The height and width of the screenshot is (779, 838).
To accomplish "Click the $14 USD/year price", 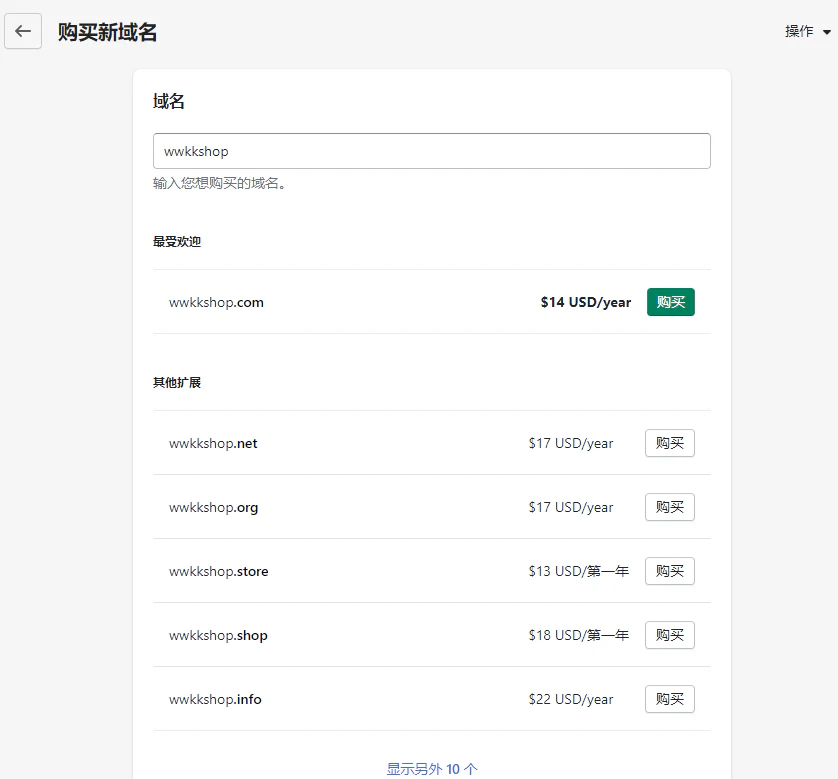I will (x=585, y=302).
